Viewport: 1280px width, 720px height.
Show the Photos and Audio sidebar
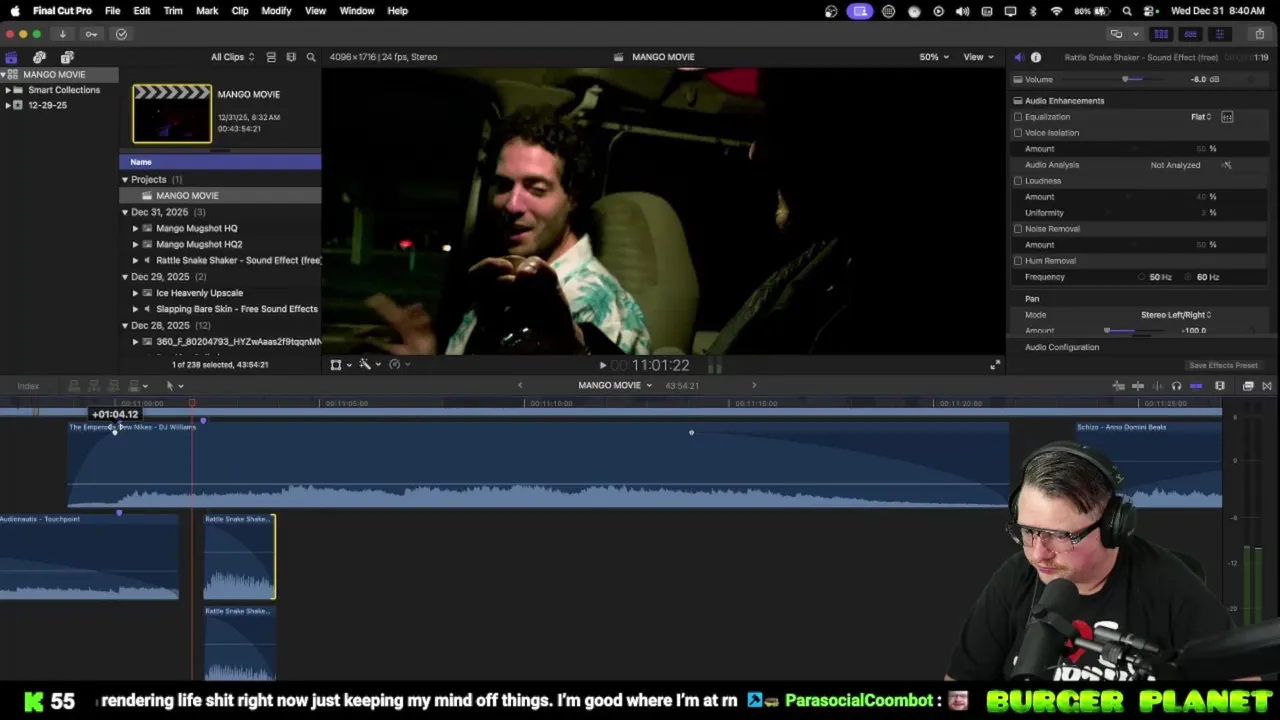(39, 57)
